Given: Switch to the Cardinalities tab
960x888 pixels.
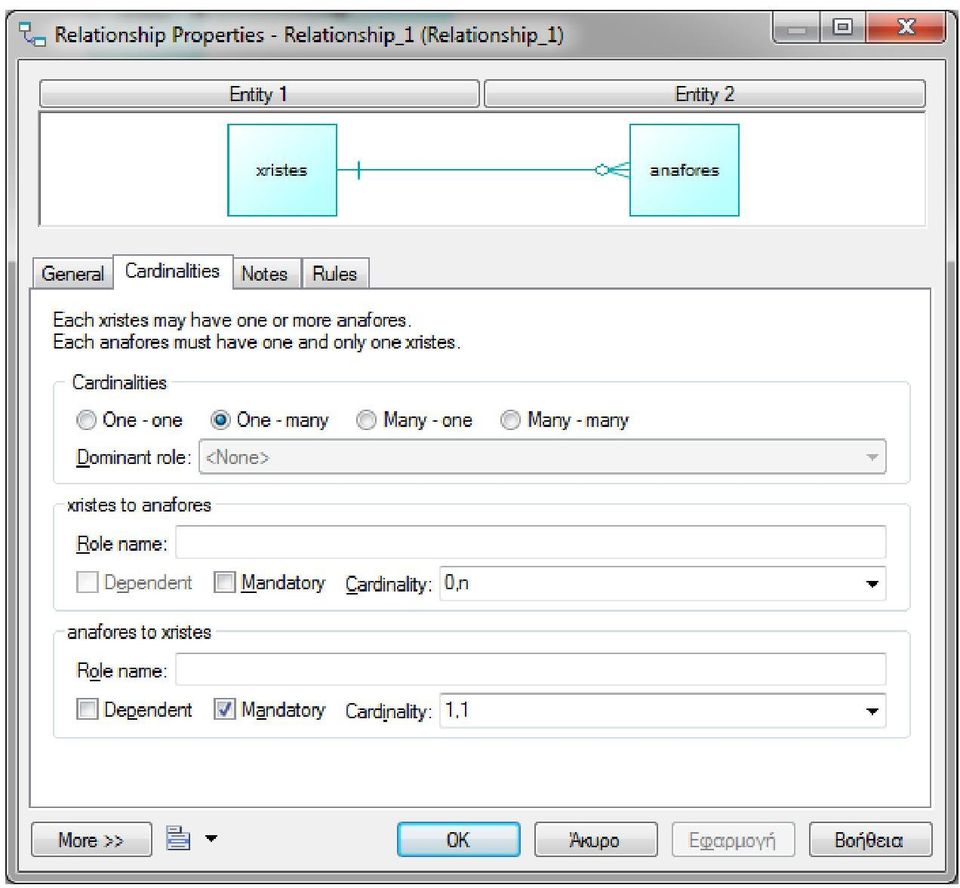Looking at the screenshot, I should click(173, 271).
